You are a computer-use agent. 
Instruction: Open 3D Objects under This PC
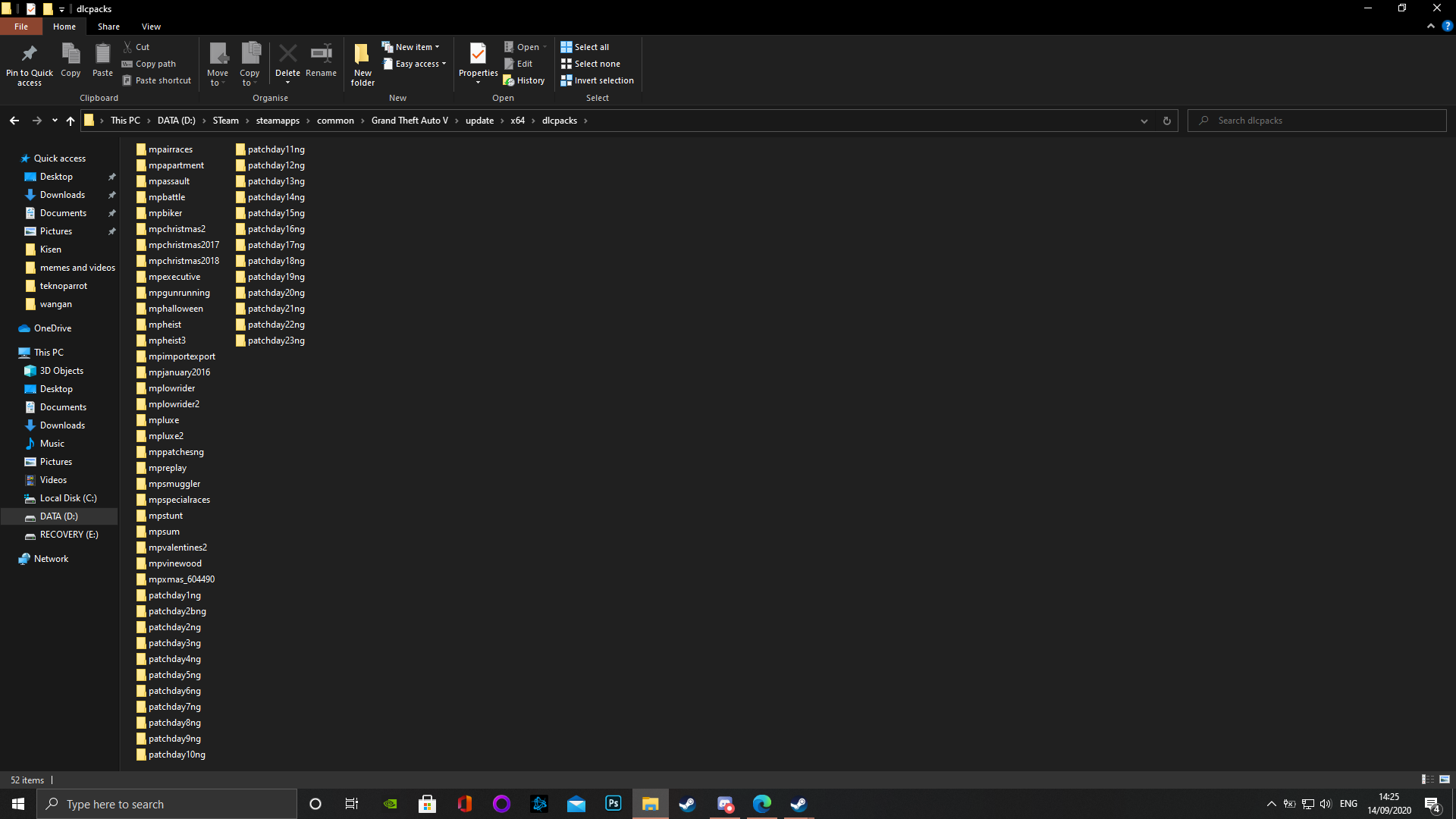pyautogui.click(x=61, y=371)
